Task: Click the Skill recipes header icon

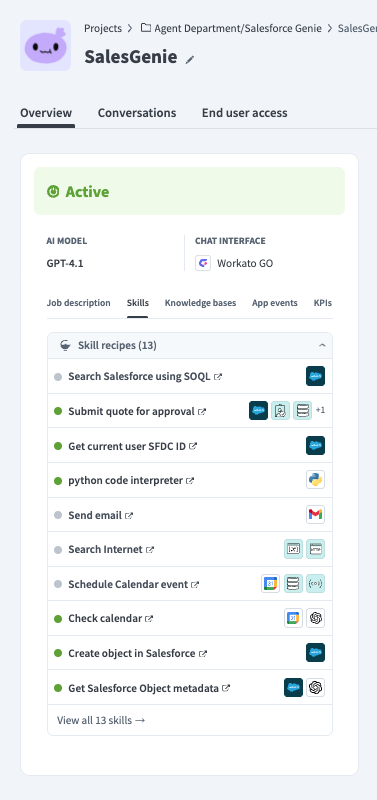Action: 65,345
